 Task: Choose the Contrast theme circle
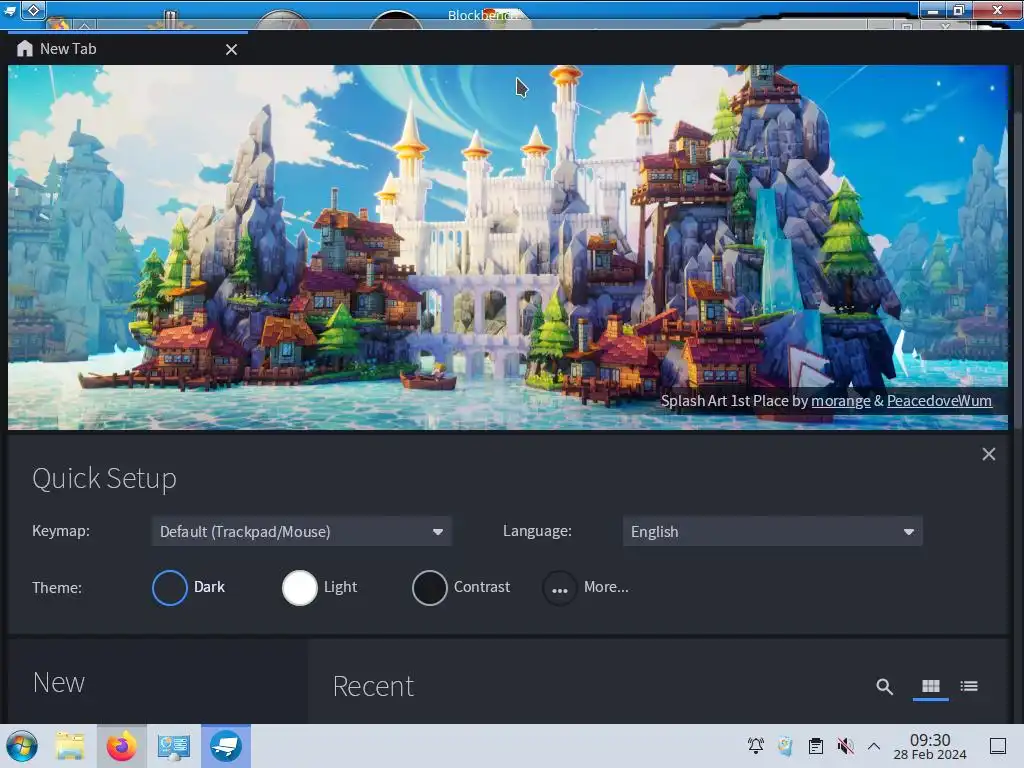430,588
